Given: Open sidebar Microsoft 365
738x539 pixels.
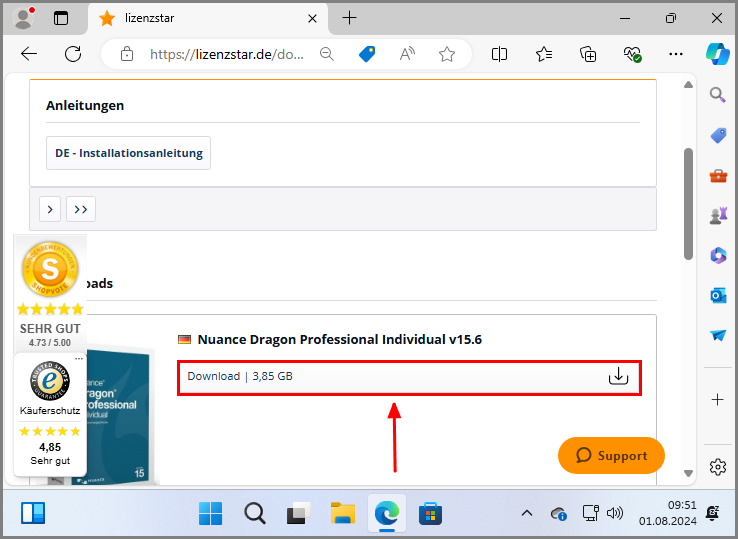Looking at the screenshot, I should pos(718,256).
